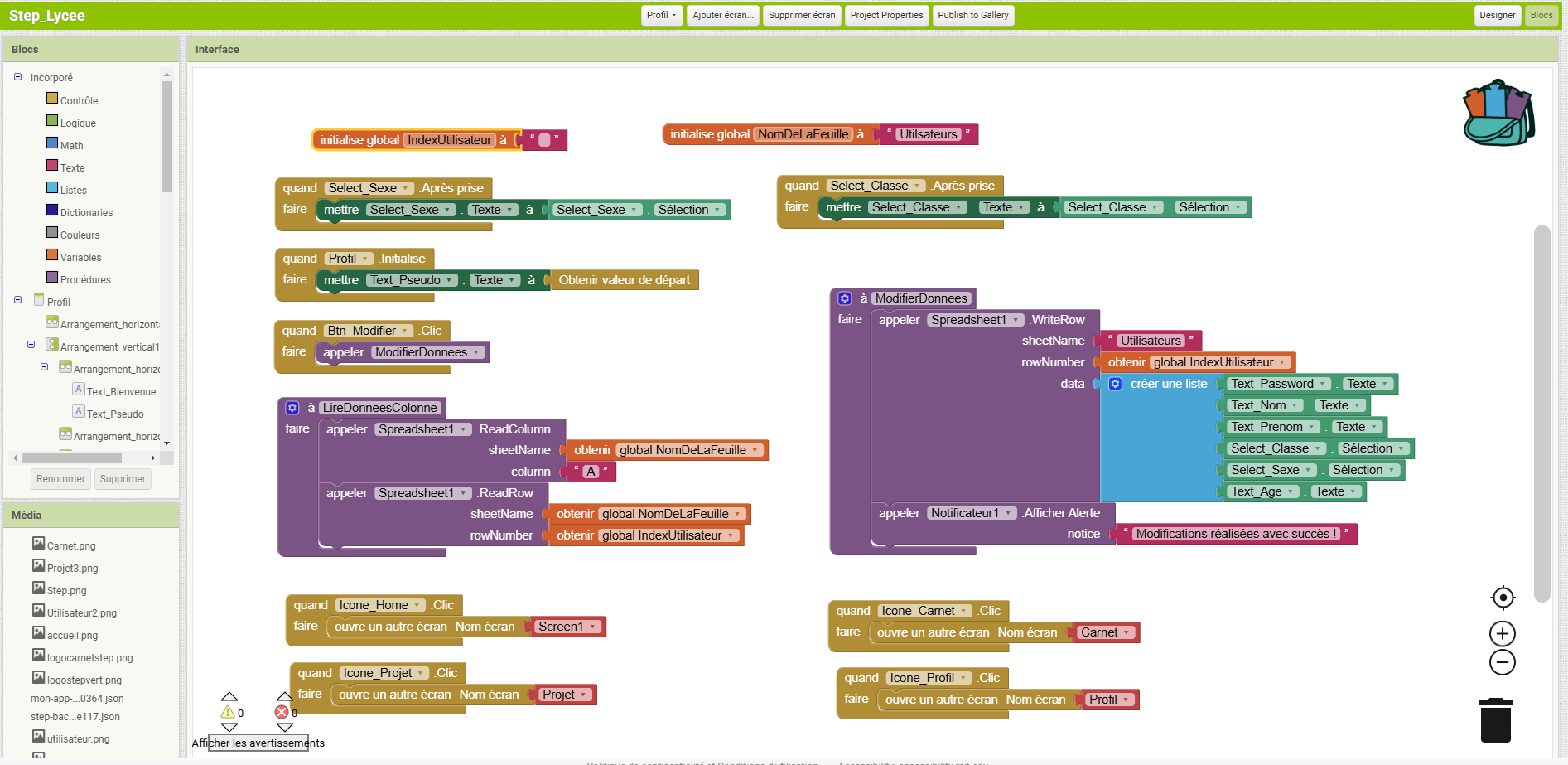Open the Procédures blocks drawer
1568x765 pixels.
[x=86, y=279]
